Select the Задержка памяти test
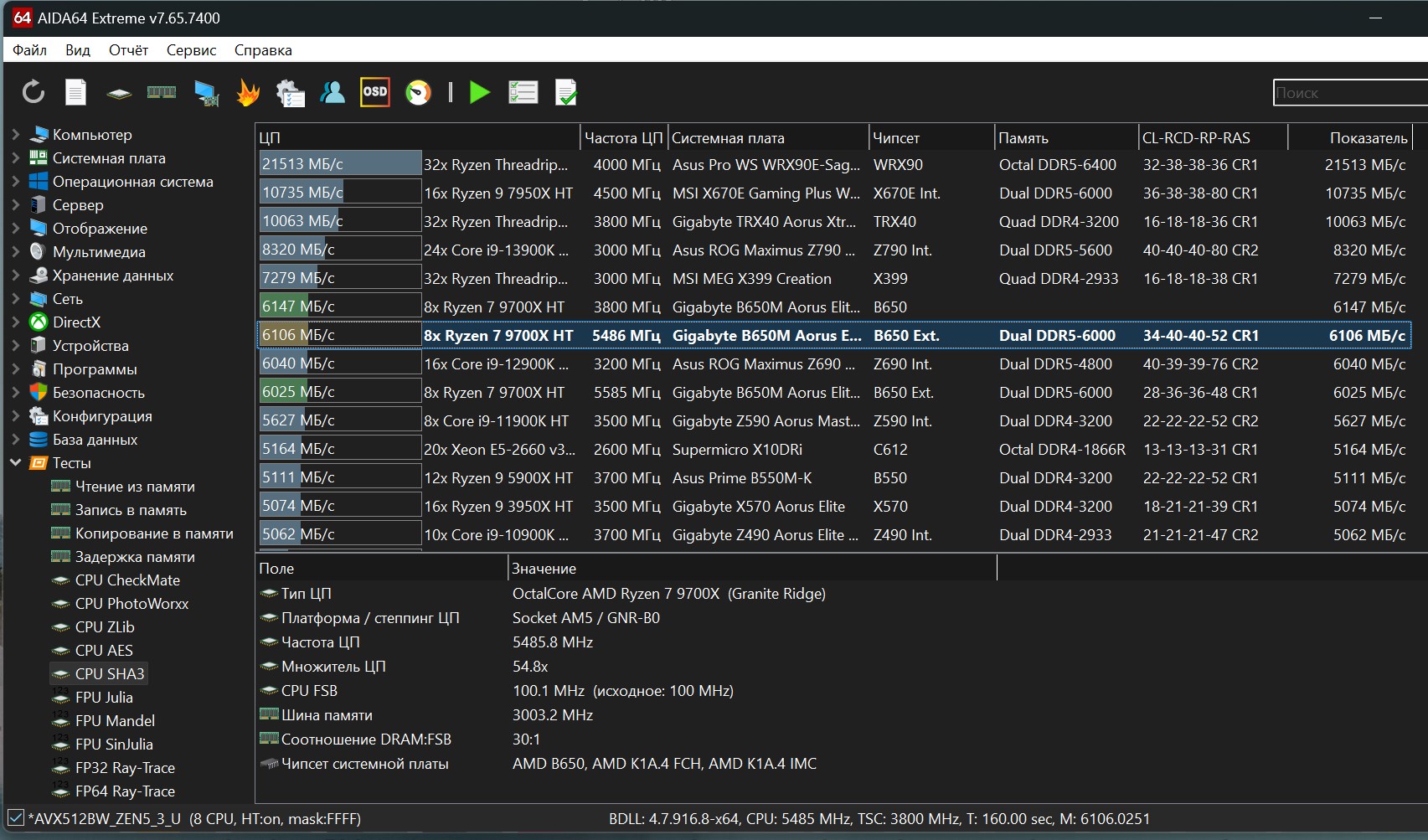The height and width of the screenshot is (840, 1428). 123,556
